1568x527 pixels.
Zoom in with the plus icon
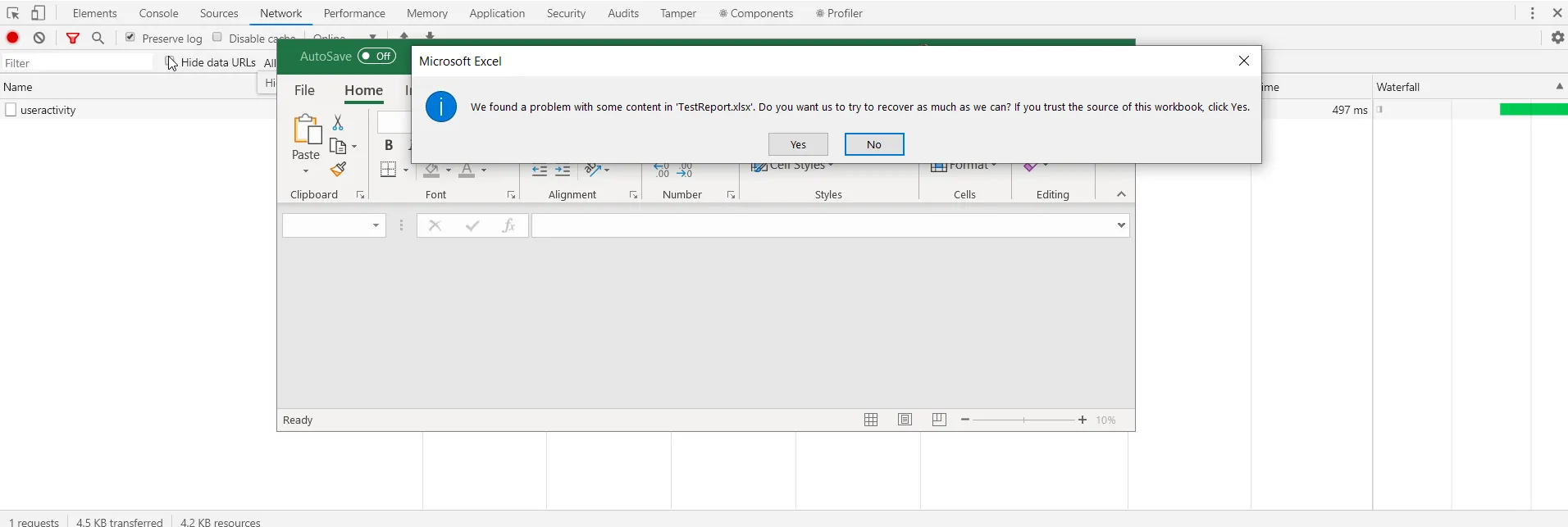1083,420
